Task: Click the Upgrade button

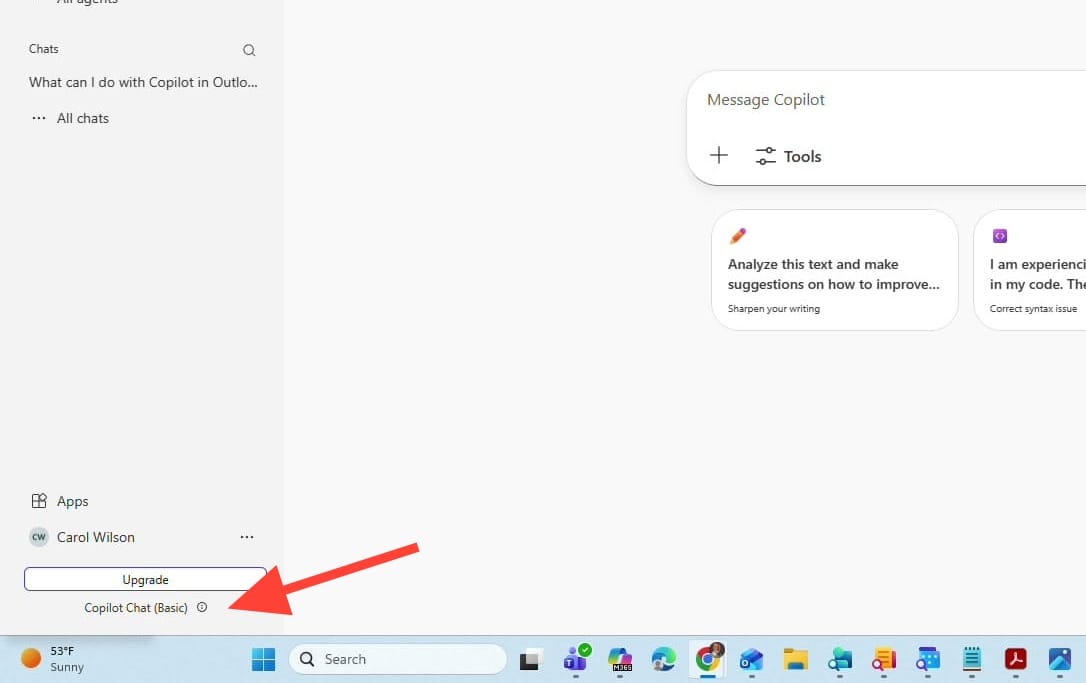Action: 144,579
